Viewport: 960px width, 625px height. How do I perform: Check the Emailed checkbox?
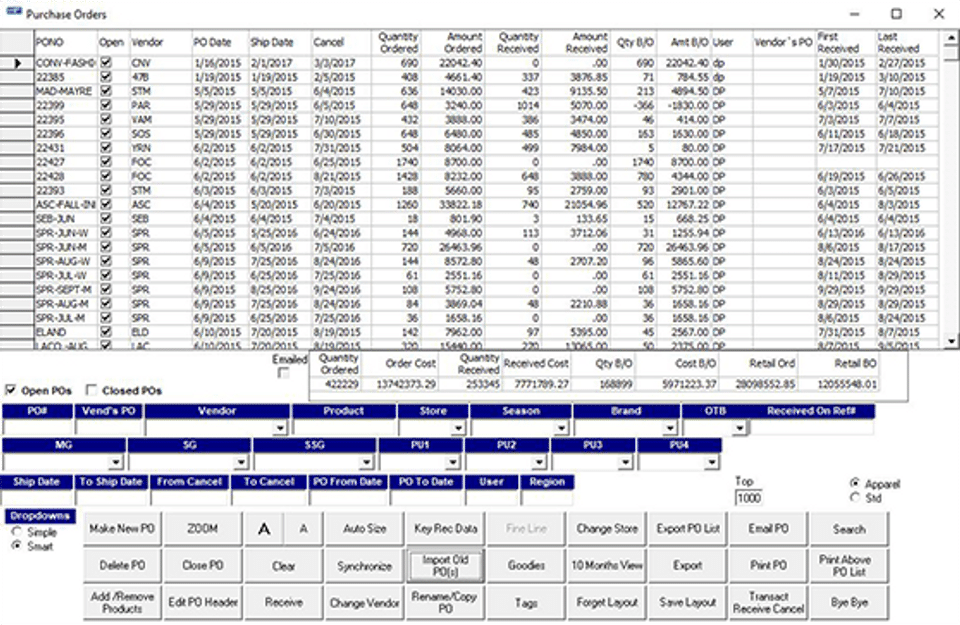(283, 372)
